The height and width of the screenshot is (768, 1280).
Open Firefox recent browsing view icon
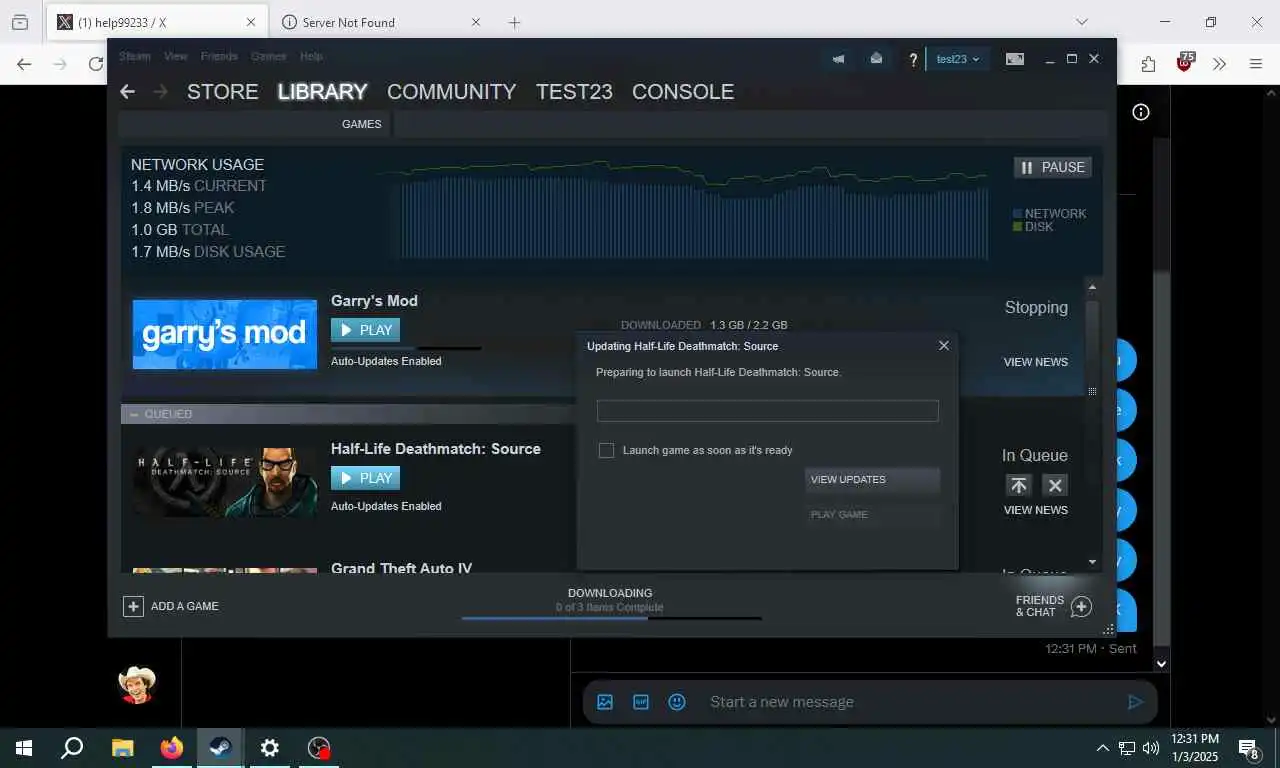tap(20, 22)
